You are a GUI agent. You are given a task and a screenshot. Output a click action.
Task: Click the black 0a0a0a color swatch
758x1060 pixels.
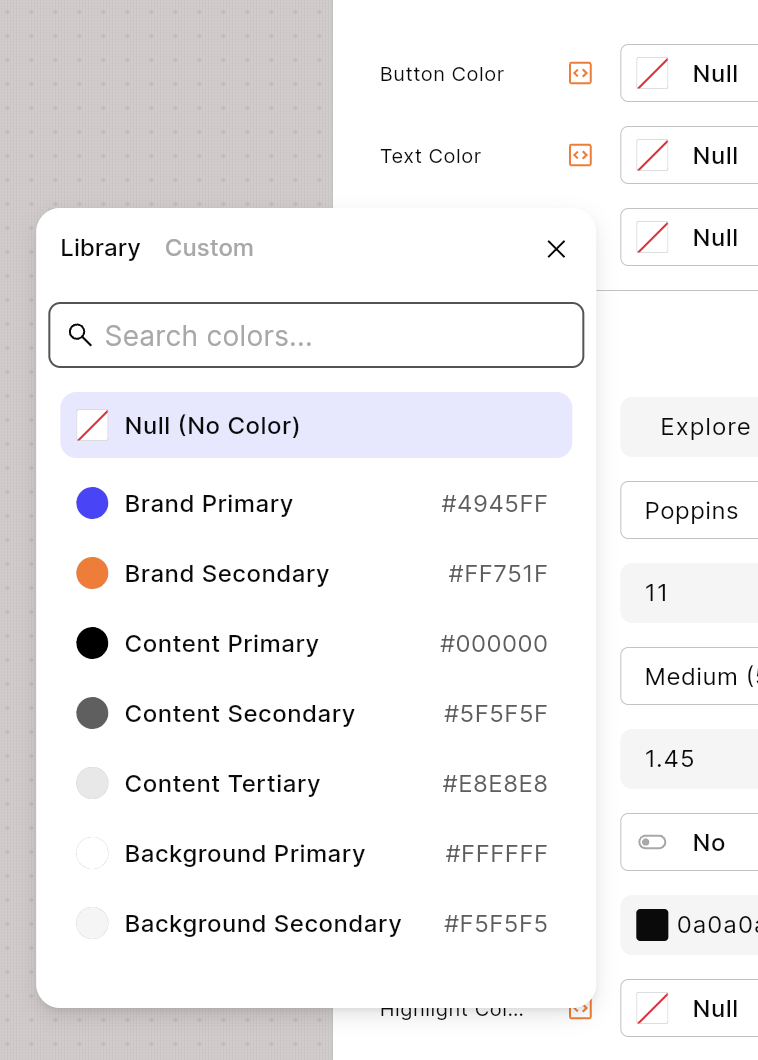[652, 925]
